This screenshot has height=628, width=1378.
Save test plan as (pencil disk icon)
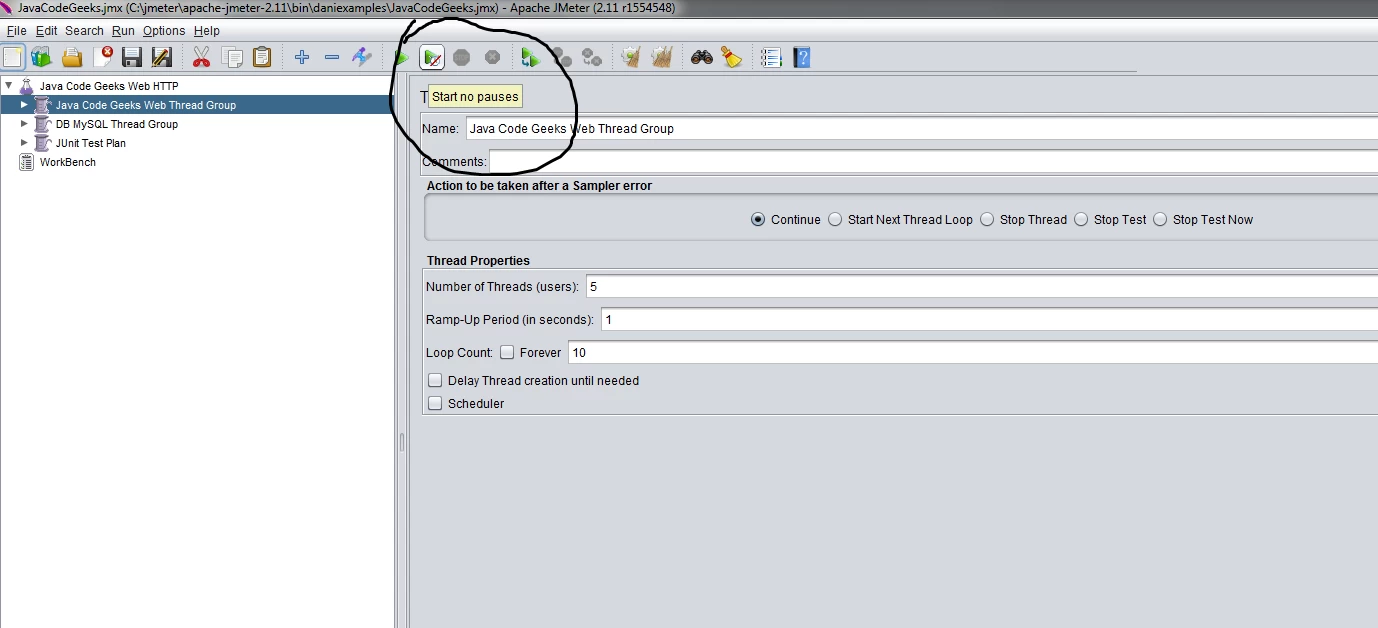tap(161, 57)
